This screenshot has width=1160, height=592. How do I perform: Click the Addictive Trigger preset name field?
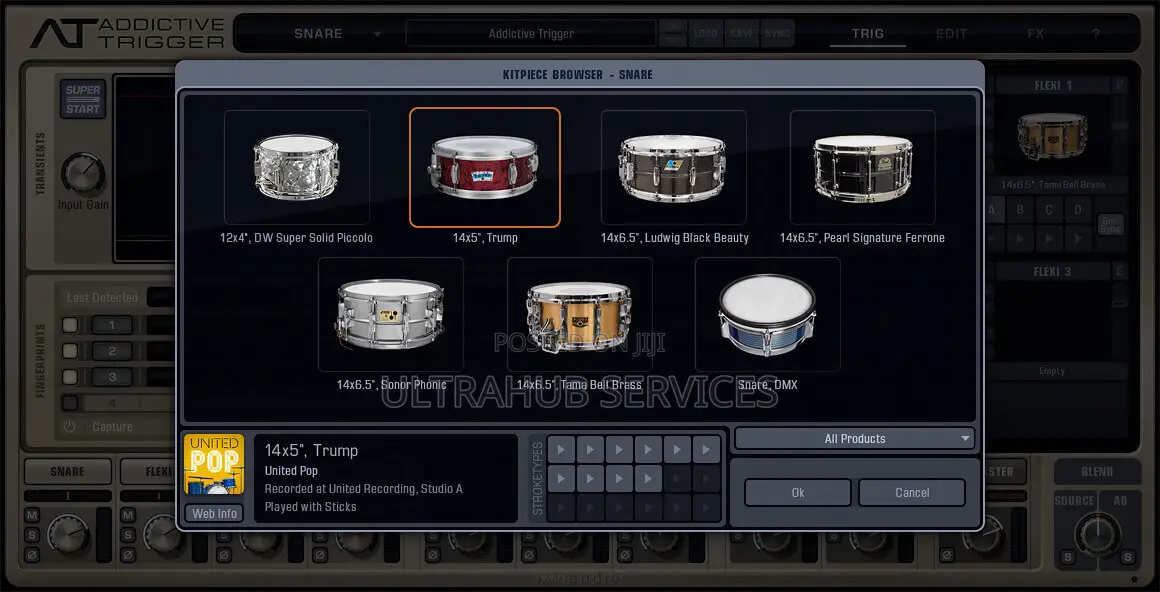[530, 33]
